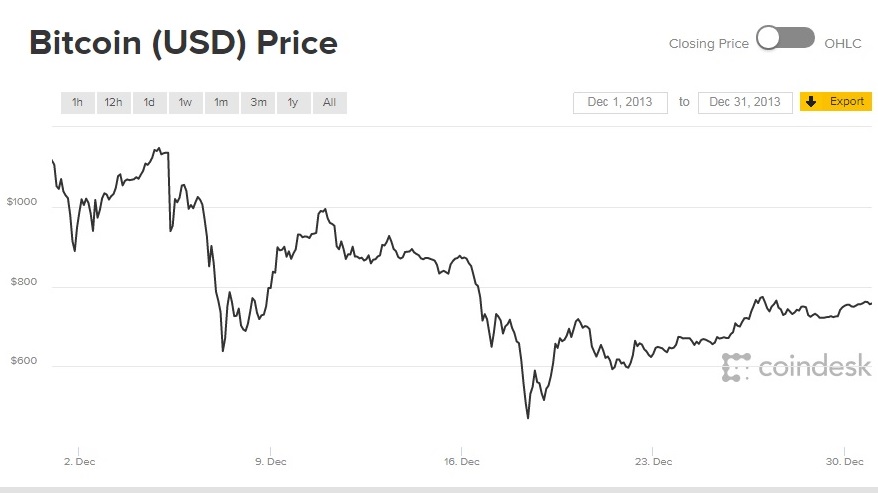Show the 1y time range
Screen dimensions: 878x493
tap(293, 102)
